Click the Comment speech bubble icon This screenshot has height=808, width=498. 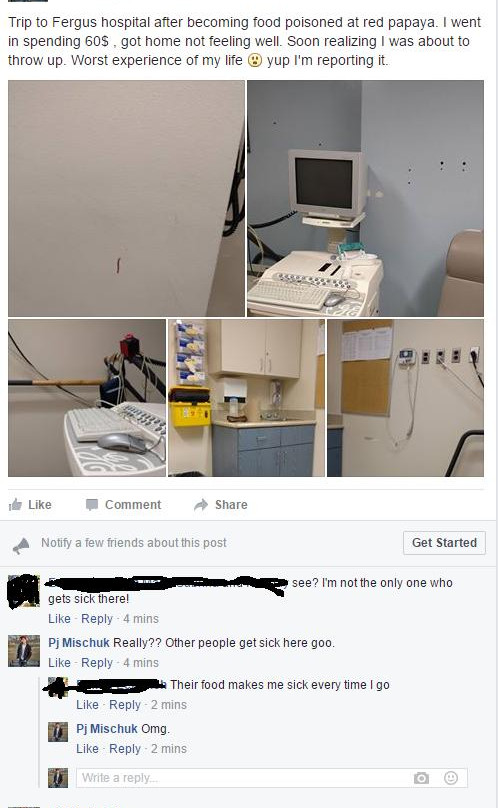point(92,504)
